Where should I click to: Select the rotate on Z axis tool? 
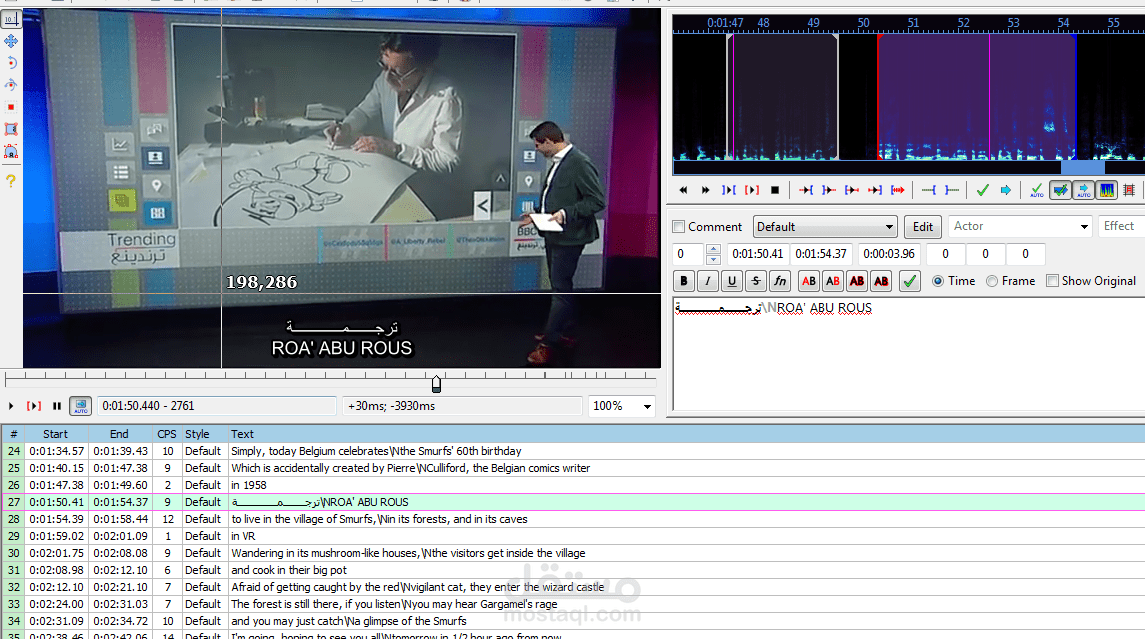tap(11, 63)
